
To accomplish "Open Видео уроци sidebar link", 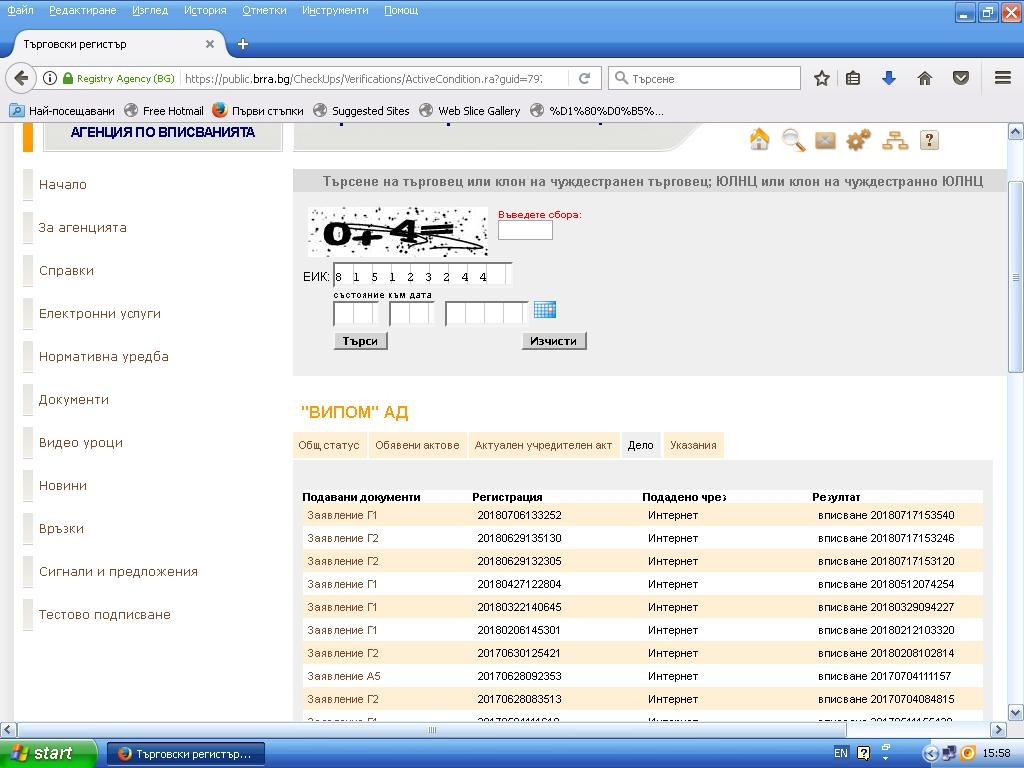I will click(x=81, y=443).
